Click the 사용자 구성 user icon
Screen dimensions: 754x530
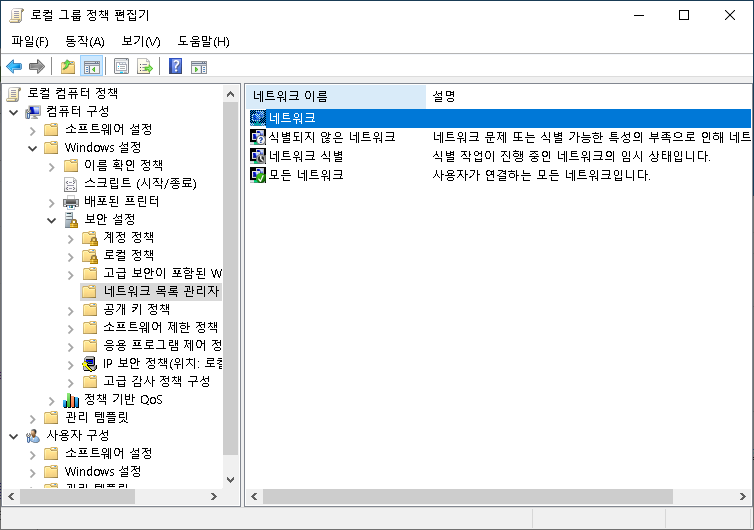coord(33,436)
